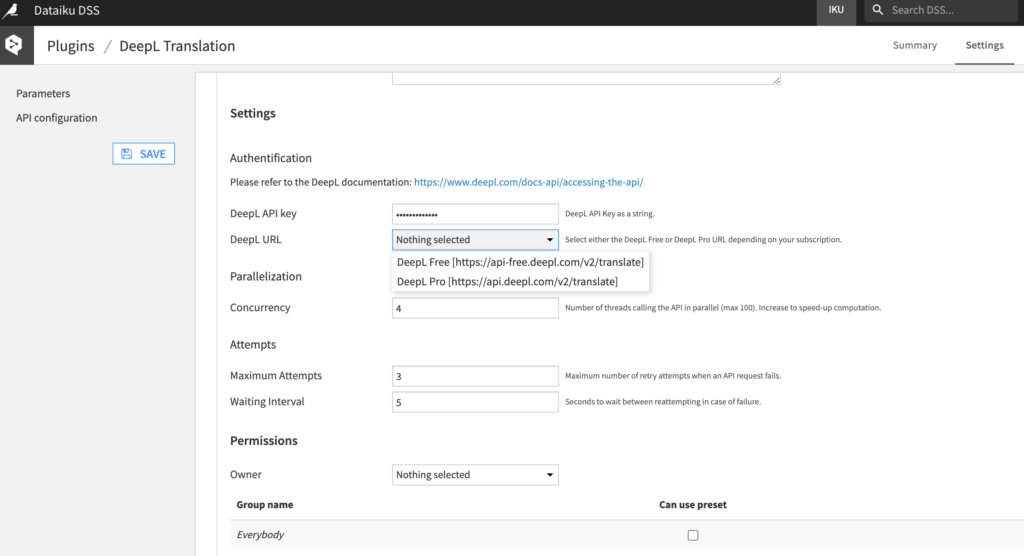Switch to the Summary tab
The image size is (1024, 556).
pos(914,46)
